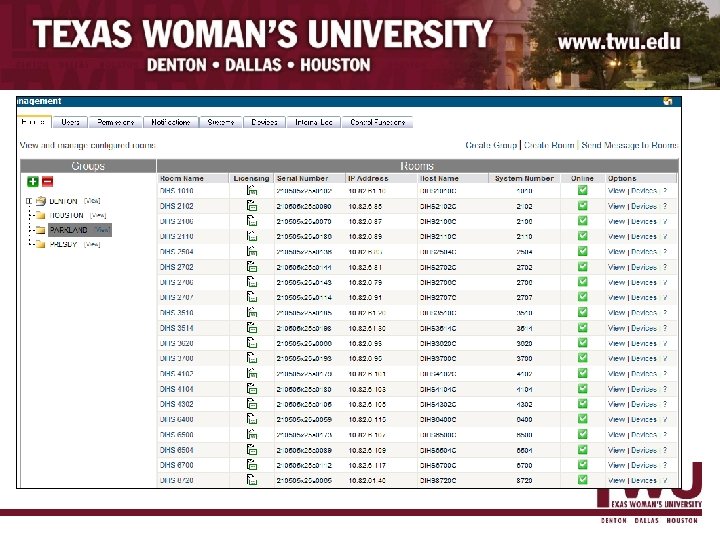
Task: Click the icon in the management title bar
Action: (x=668, y=101)
